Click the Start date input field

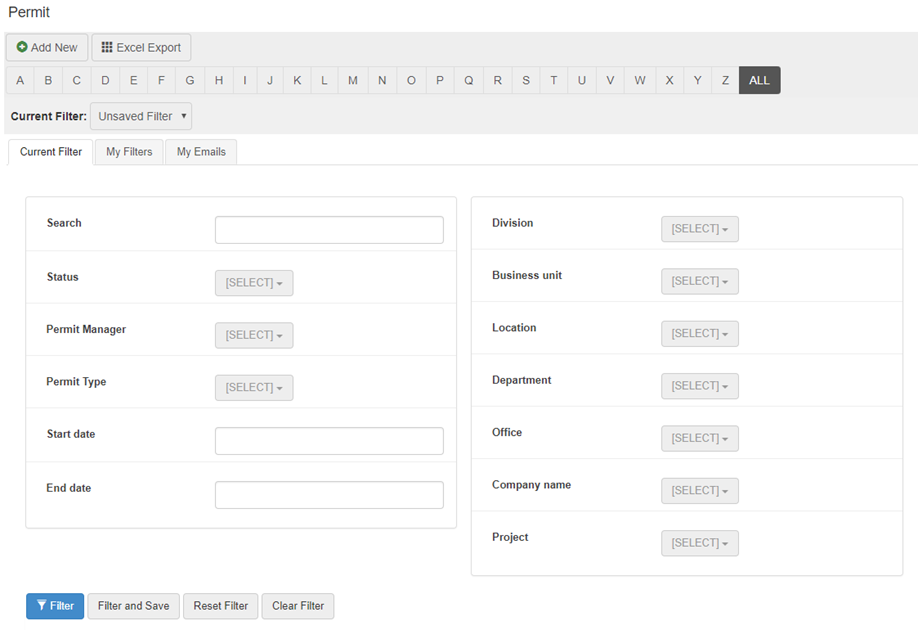[329, 441]
